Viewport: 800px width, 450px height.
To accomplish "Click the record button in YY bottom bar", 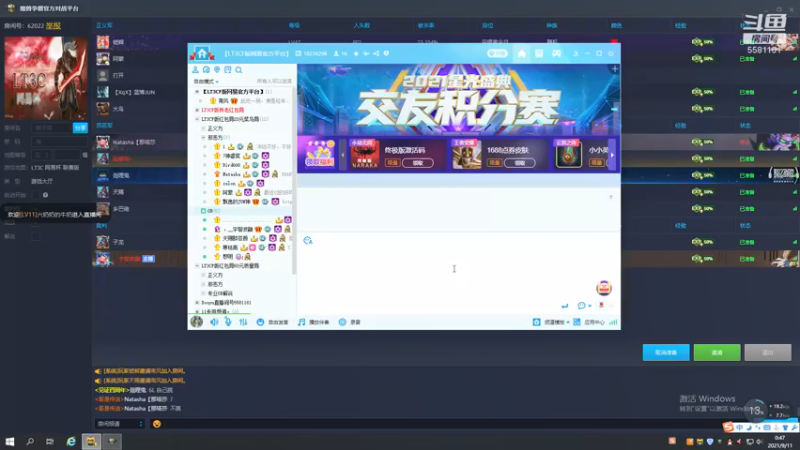I will click(x=350, y=322).
